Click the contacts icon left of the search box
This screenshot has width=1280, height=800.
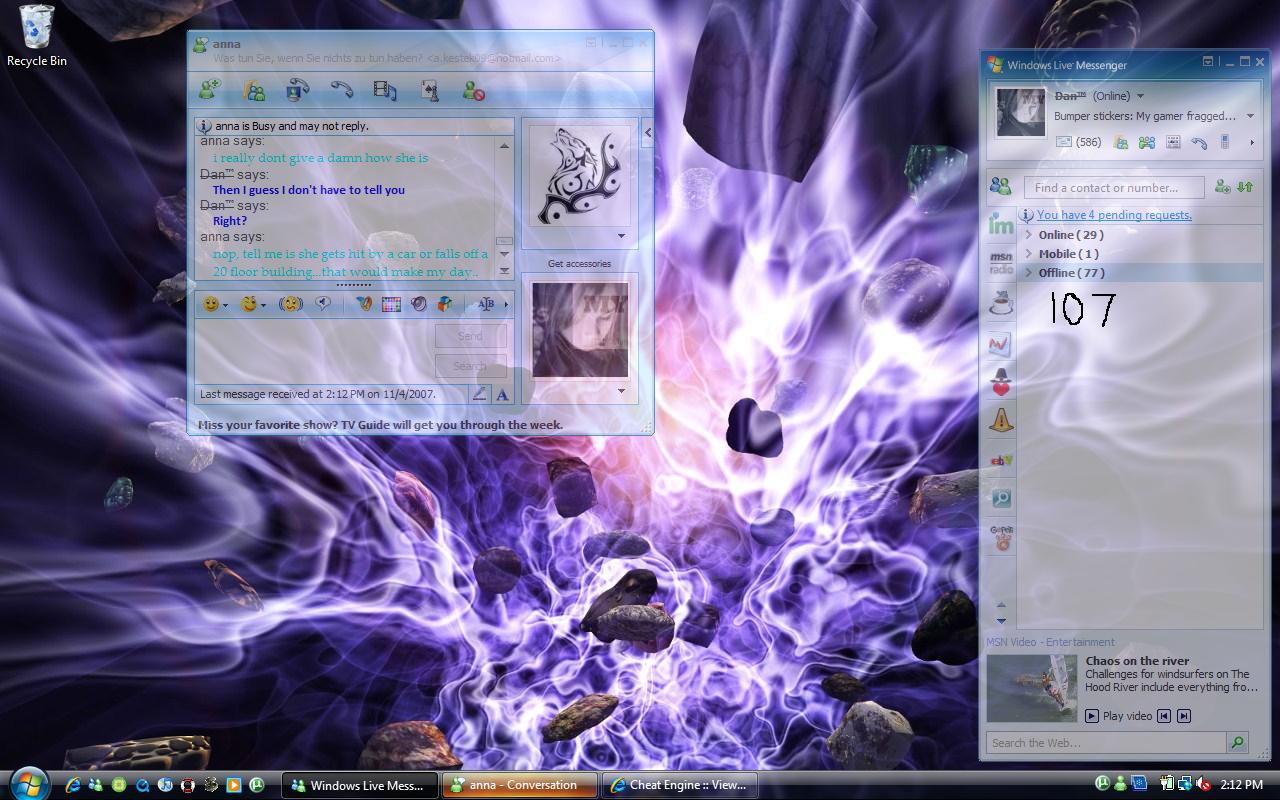pyautogui.click(x=1000, y=187)
